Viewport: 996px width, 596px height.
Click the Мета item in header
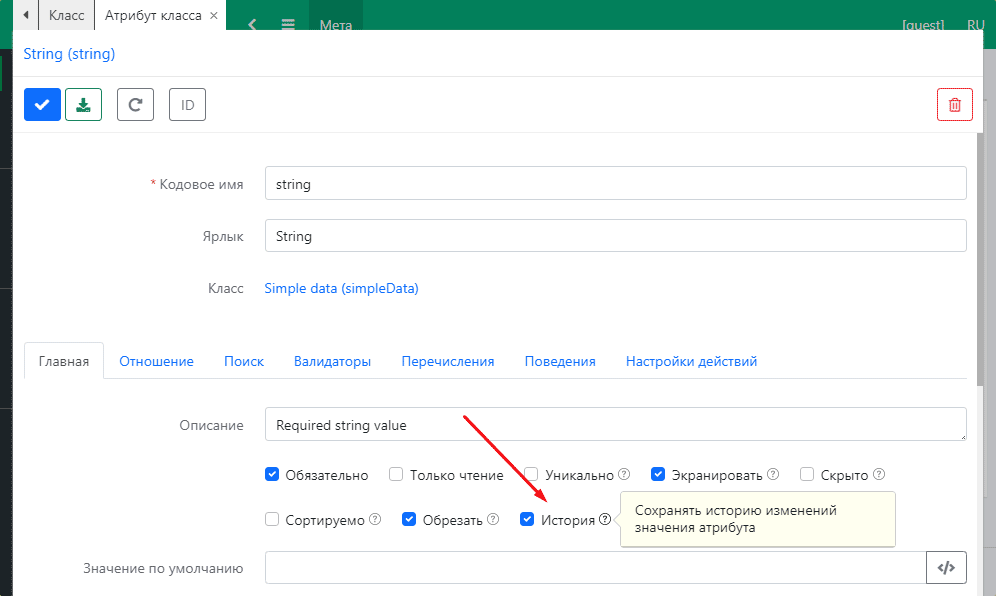336,24
